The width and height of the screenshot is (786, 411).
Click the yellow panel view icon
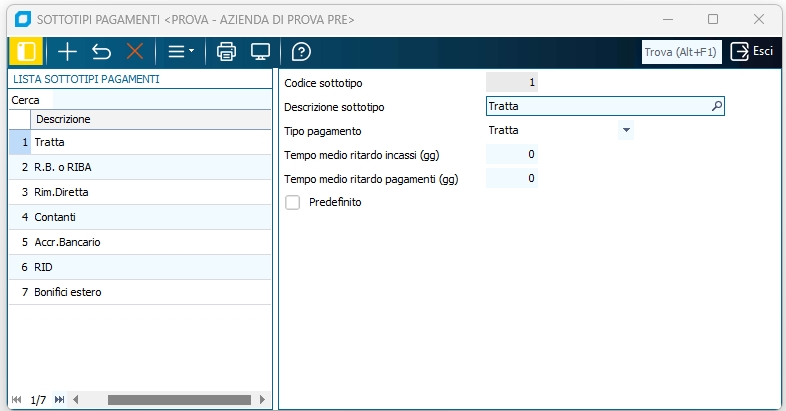[x=25, y=52]
